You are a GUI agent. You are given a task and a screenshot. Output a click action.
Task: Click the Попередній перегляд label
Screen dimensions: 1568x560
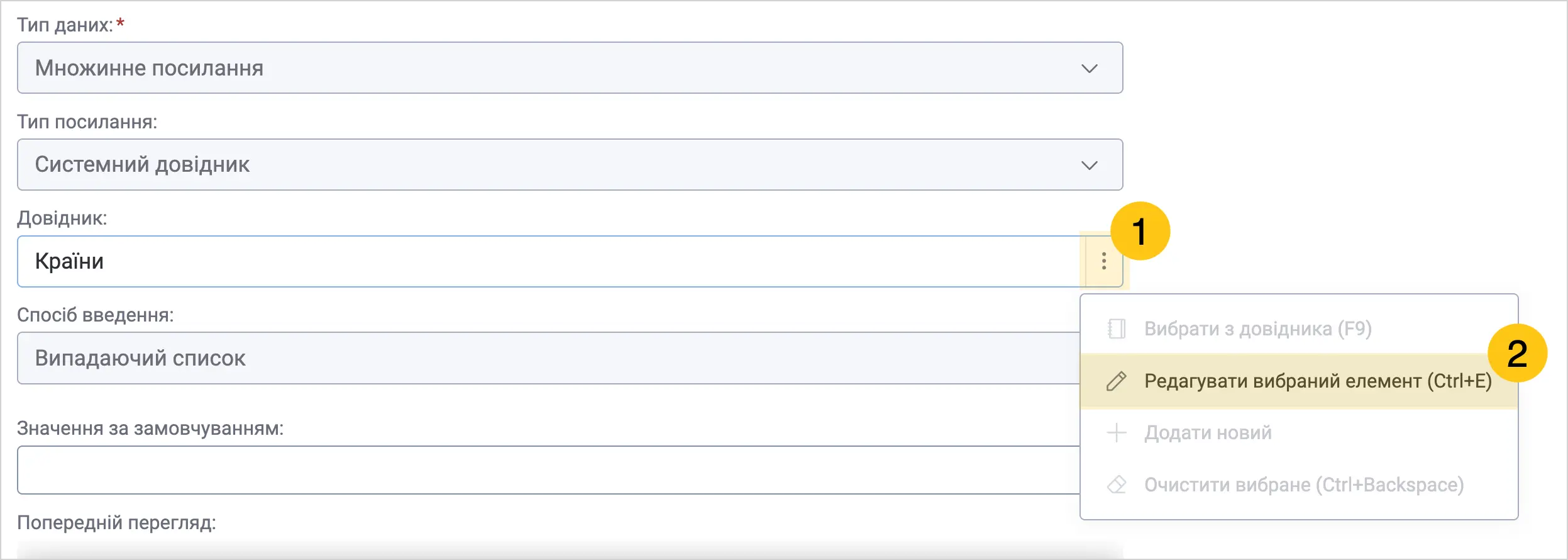(x=116, y=523)
